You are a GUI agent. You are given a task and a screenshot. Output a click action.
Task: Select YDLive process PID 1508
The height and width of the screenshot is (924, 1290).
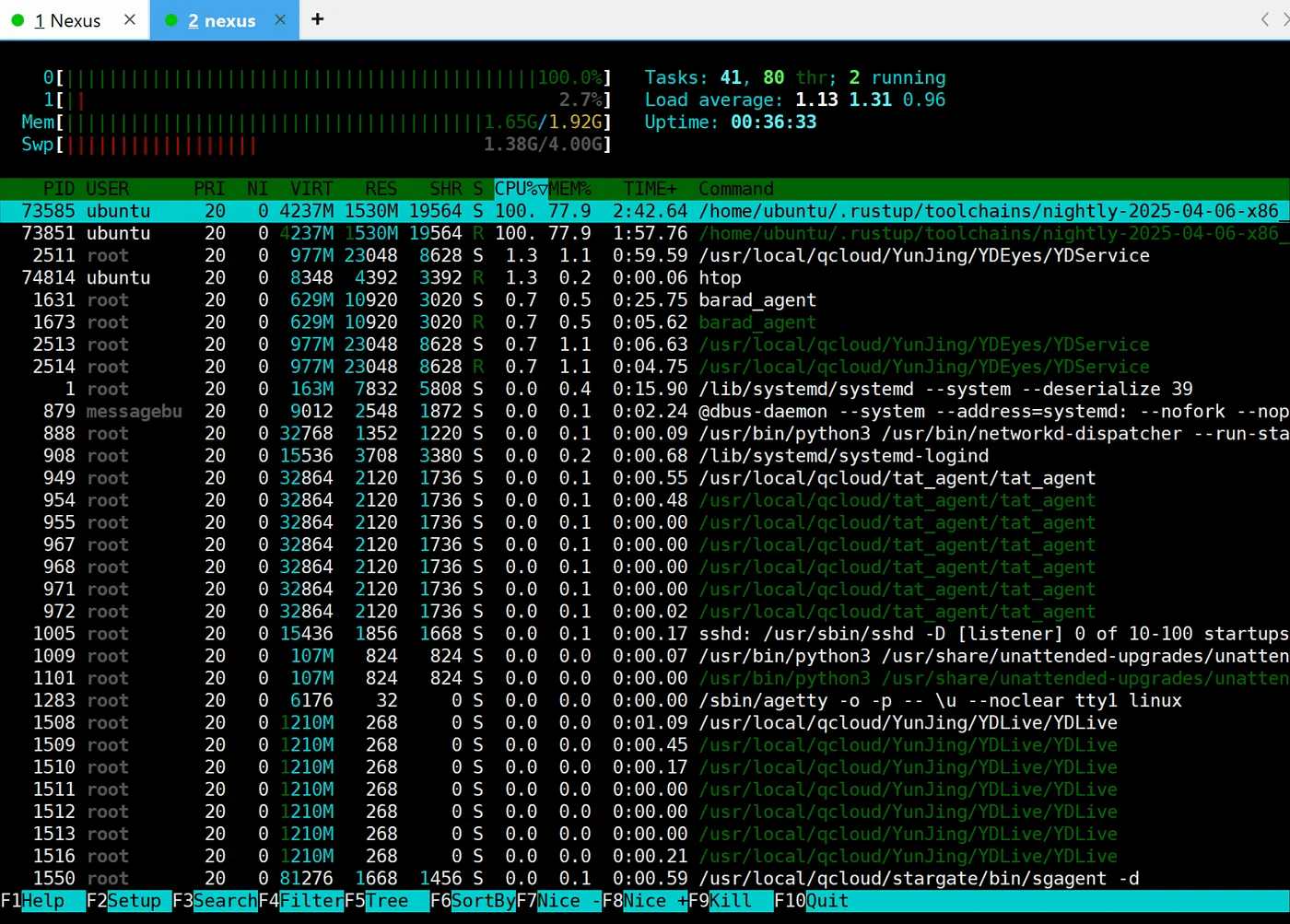point(645,723)
